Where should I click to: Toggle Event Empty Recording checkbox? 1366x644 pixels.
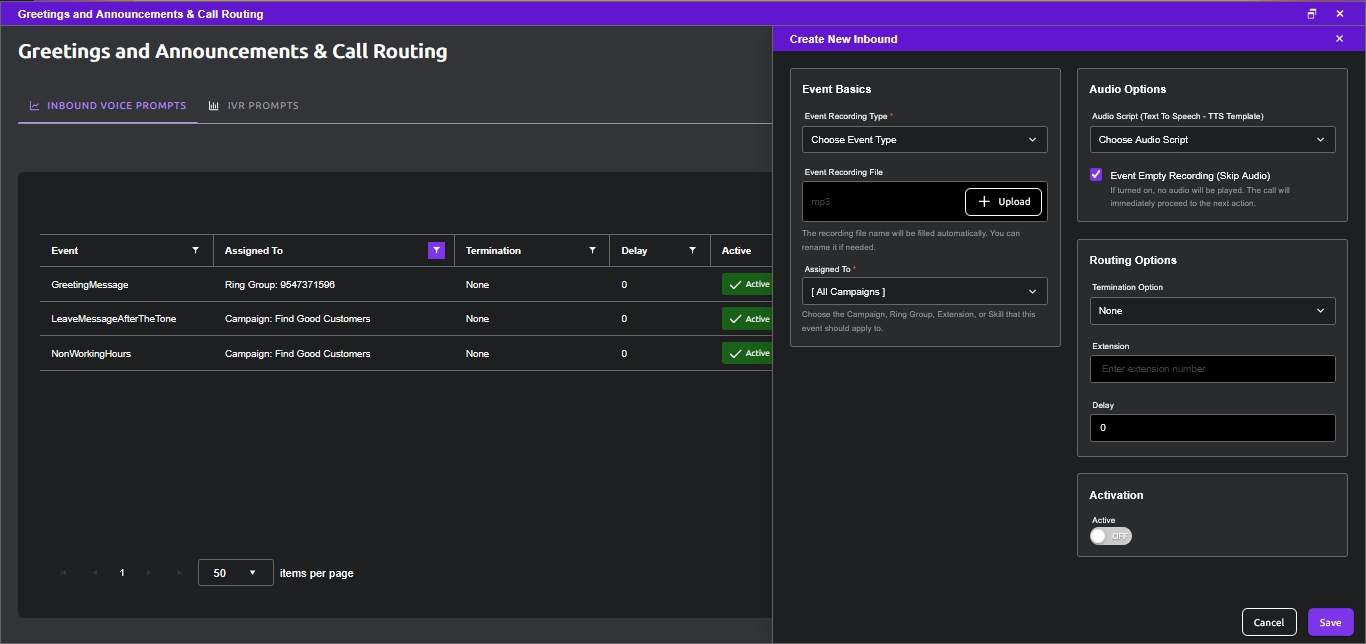coord(1096,174)
